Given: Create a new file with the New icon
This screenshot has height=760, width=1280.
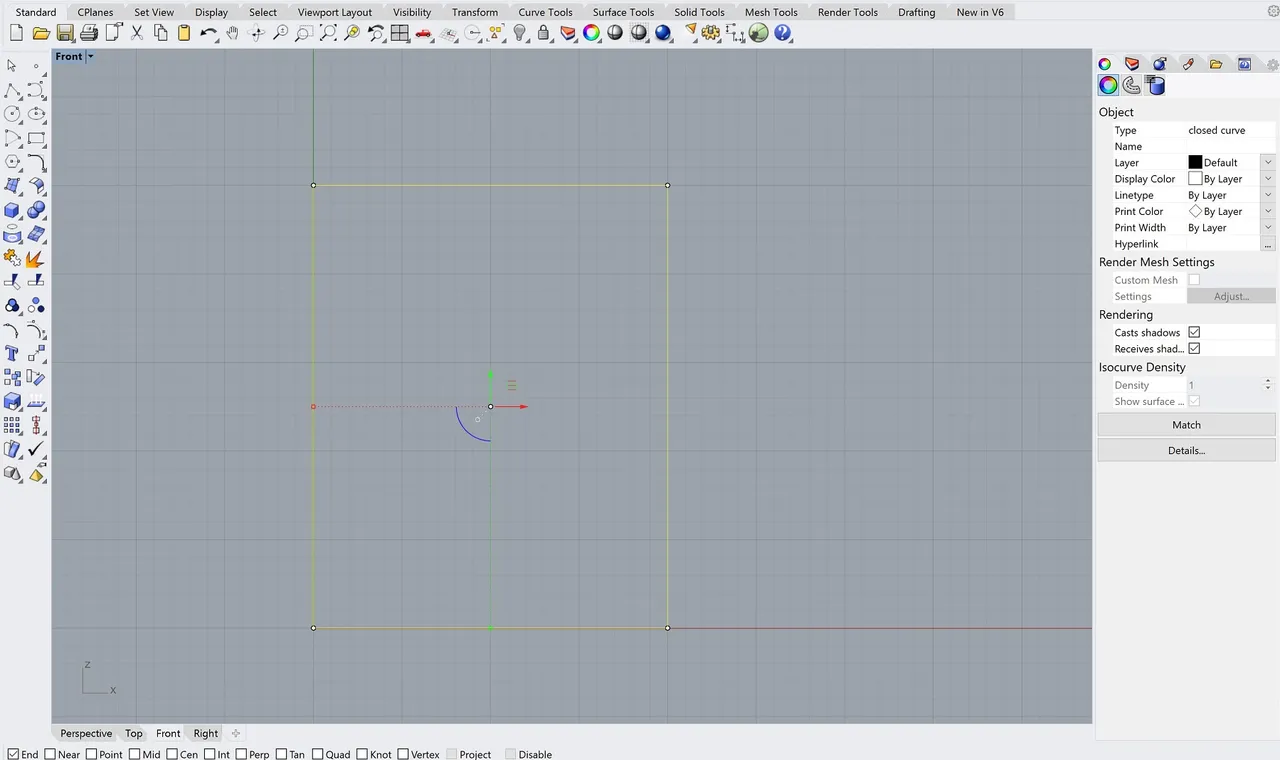Looking at the screenshot, I should pos(16,33).
